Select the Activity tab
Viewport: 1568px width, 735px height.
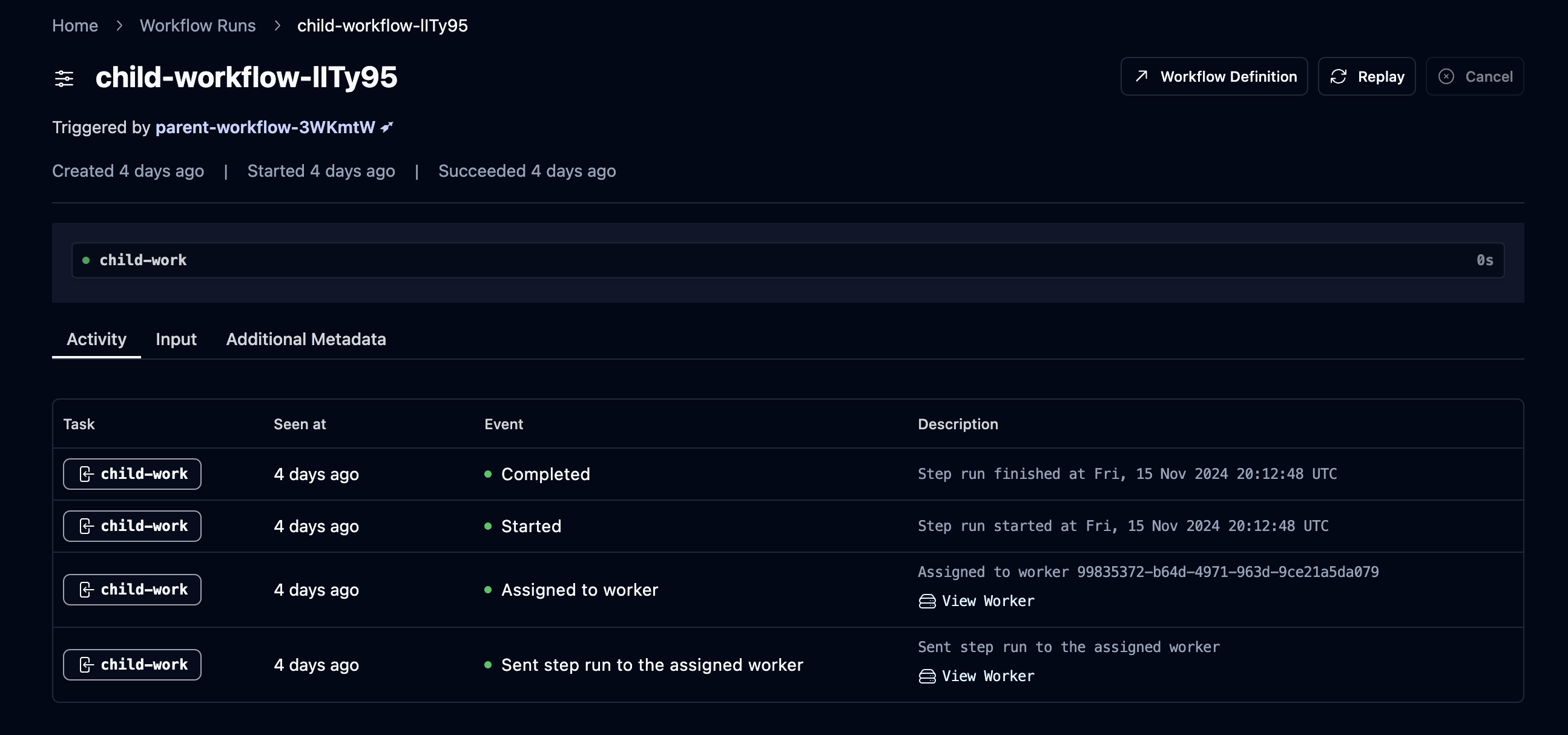(x=96, y=339)
